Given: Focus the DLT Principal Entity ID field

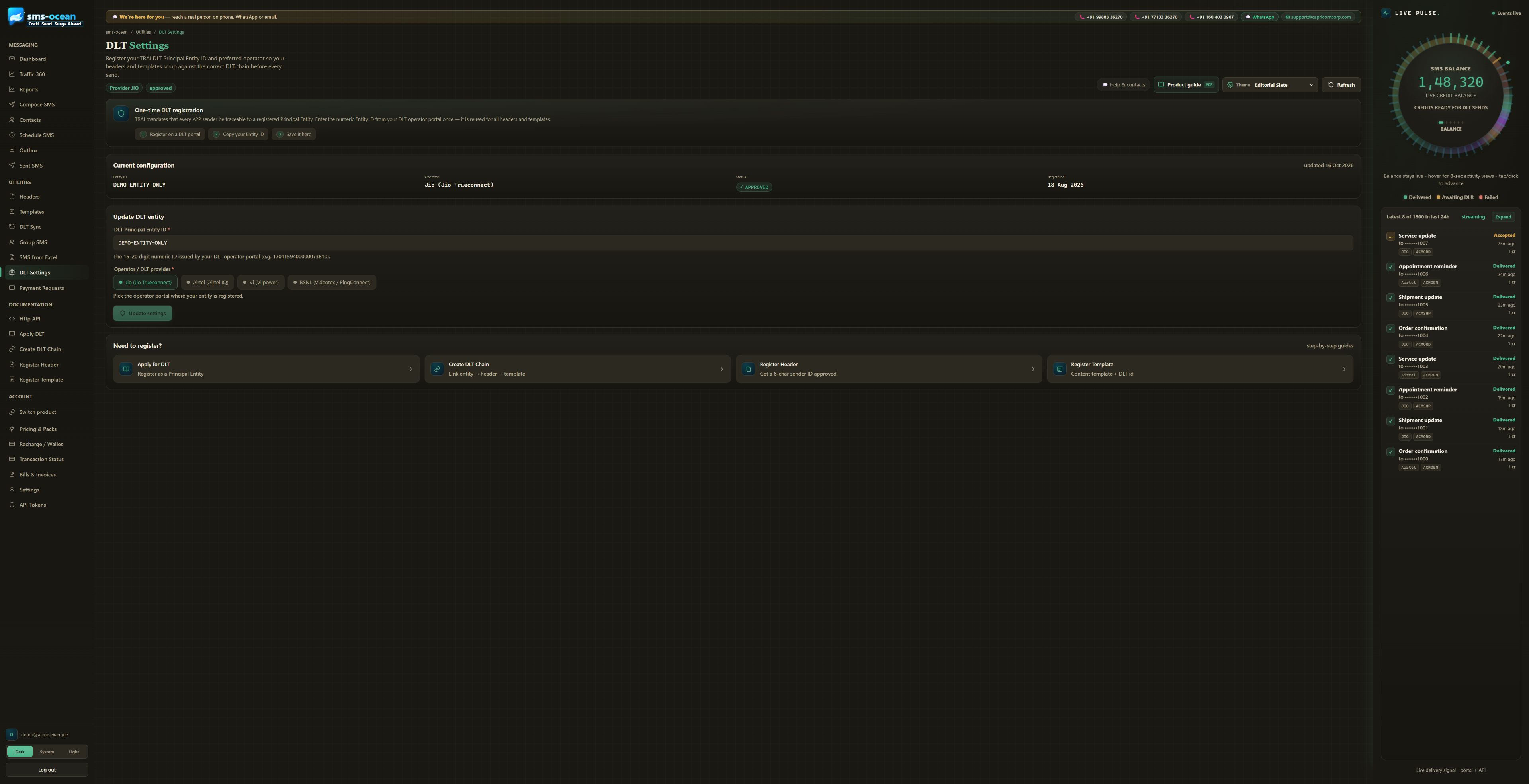Looking at the screenshot, I should click(x=733, y=242).
